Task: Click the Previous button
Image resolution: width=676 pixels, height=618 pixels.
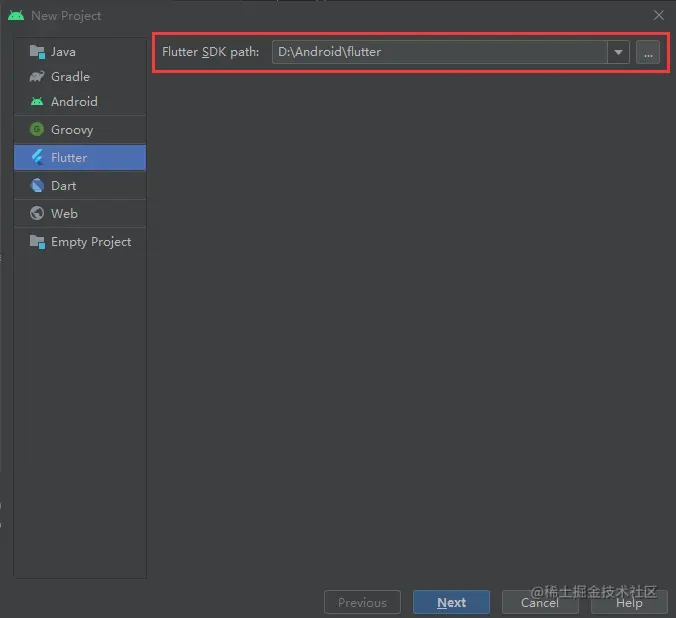Action: [362, 602]
